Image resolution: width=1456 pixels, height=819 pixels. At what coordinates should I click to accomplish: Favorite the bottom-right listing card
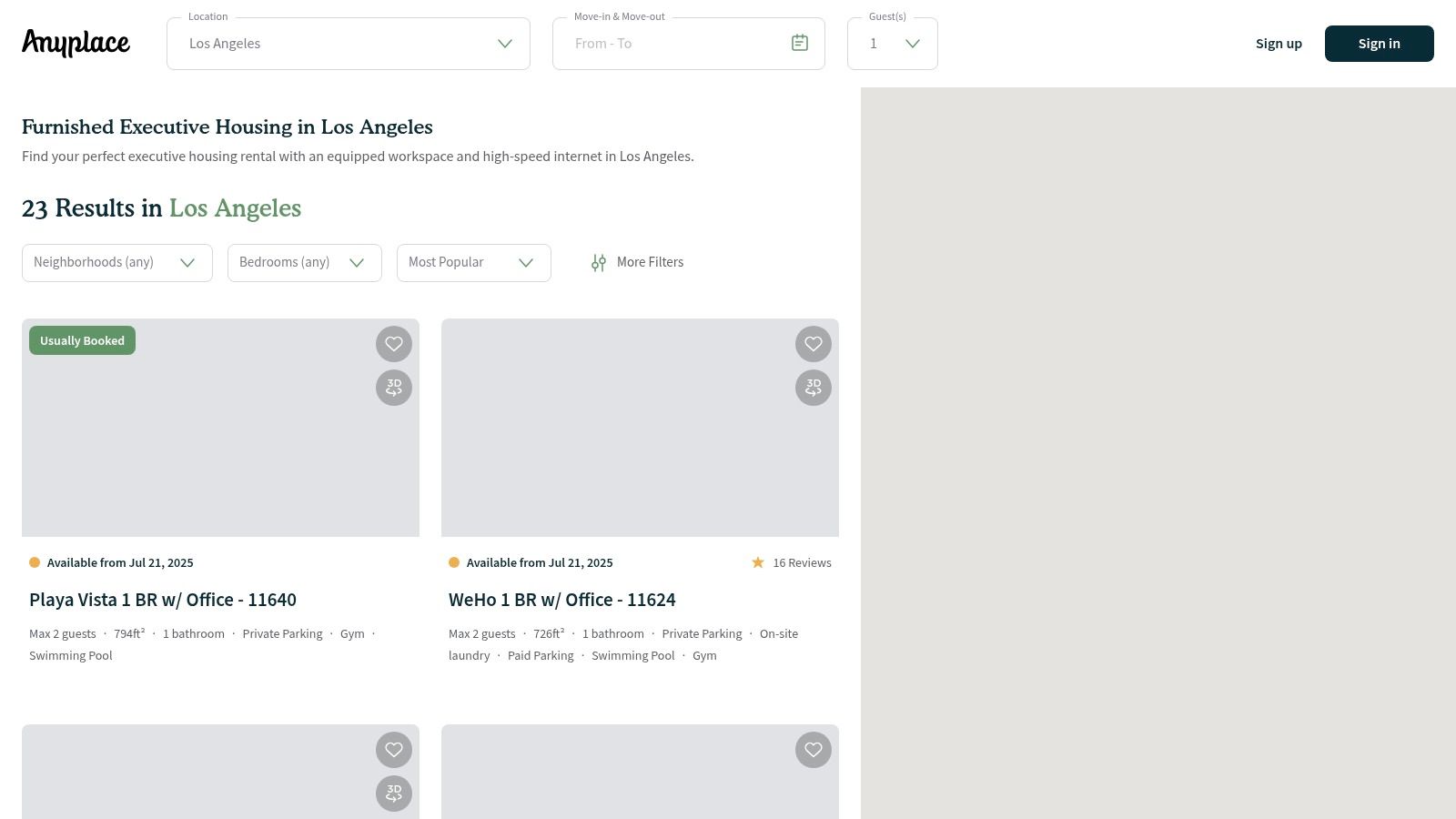(x=814, y=750)
